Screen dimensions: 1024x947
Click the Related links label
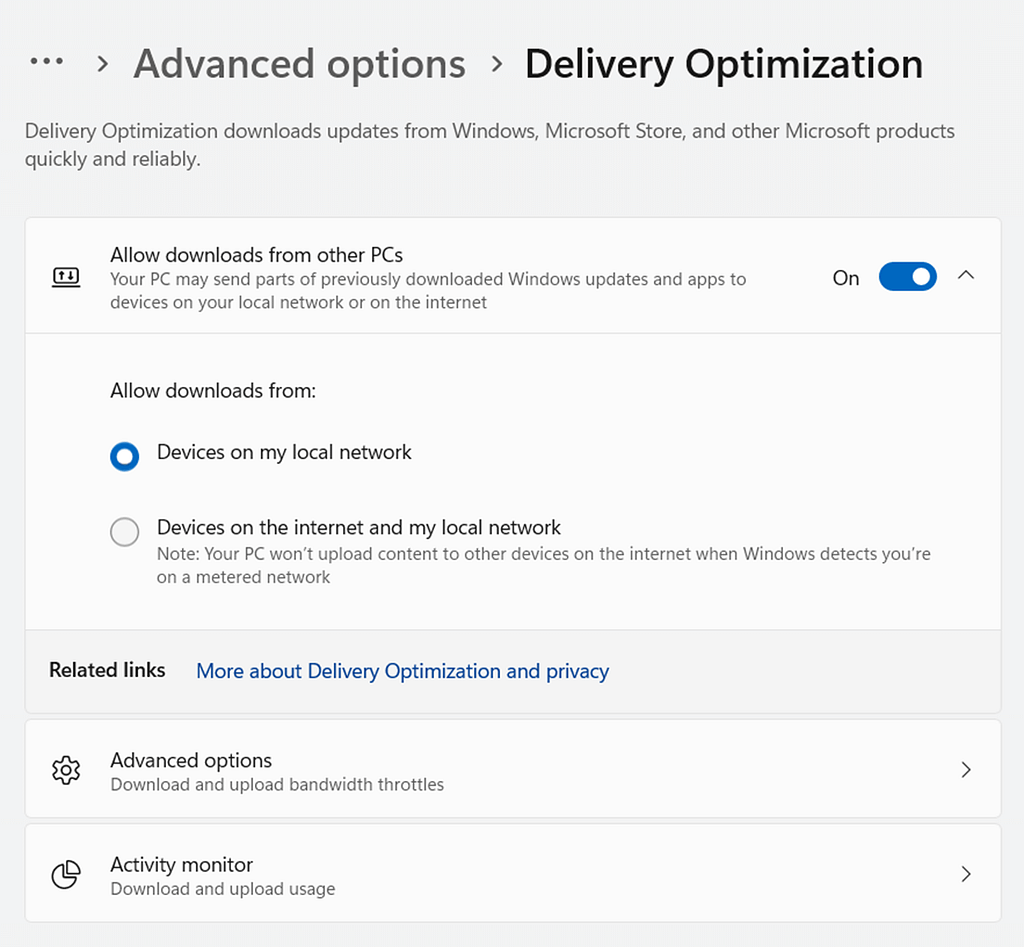point(107,670)
